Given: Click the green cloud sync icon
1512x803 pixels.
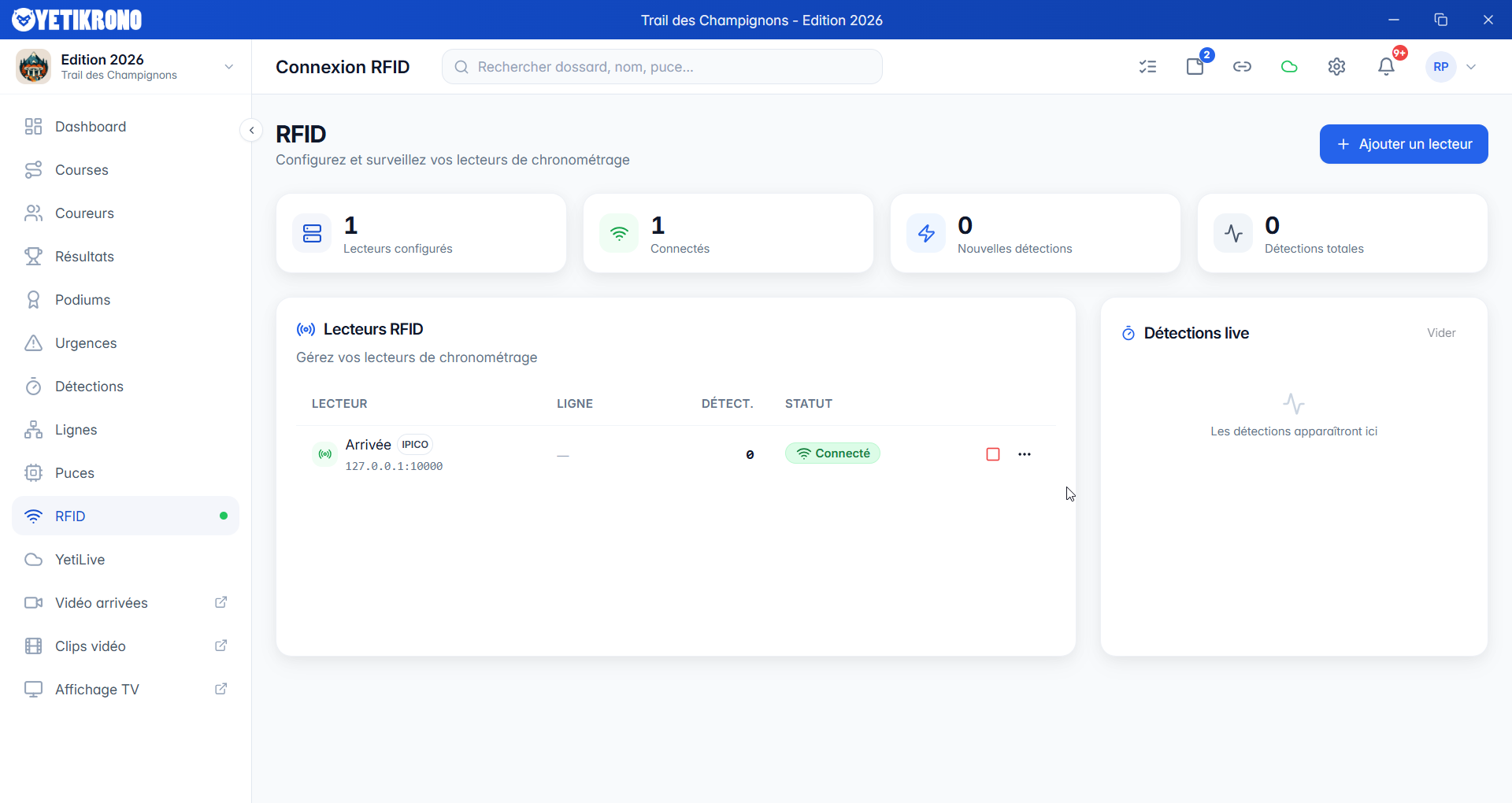Looking at the screenshot, I should (1289, 67).
